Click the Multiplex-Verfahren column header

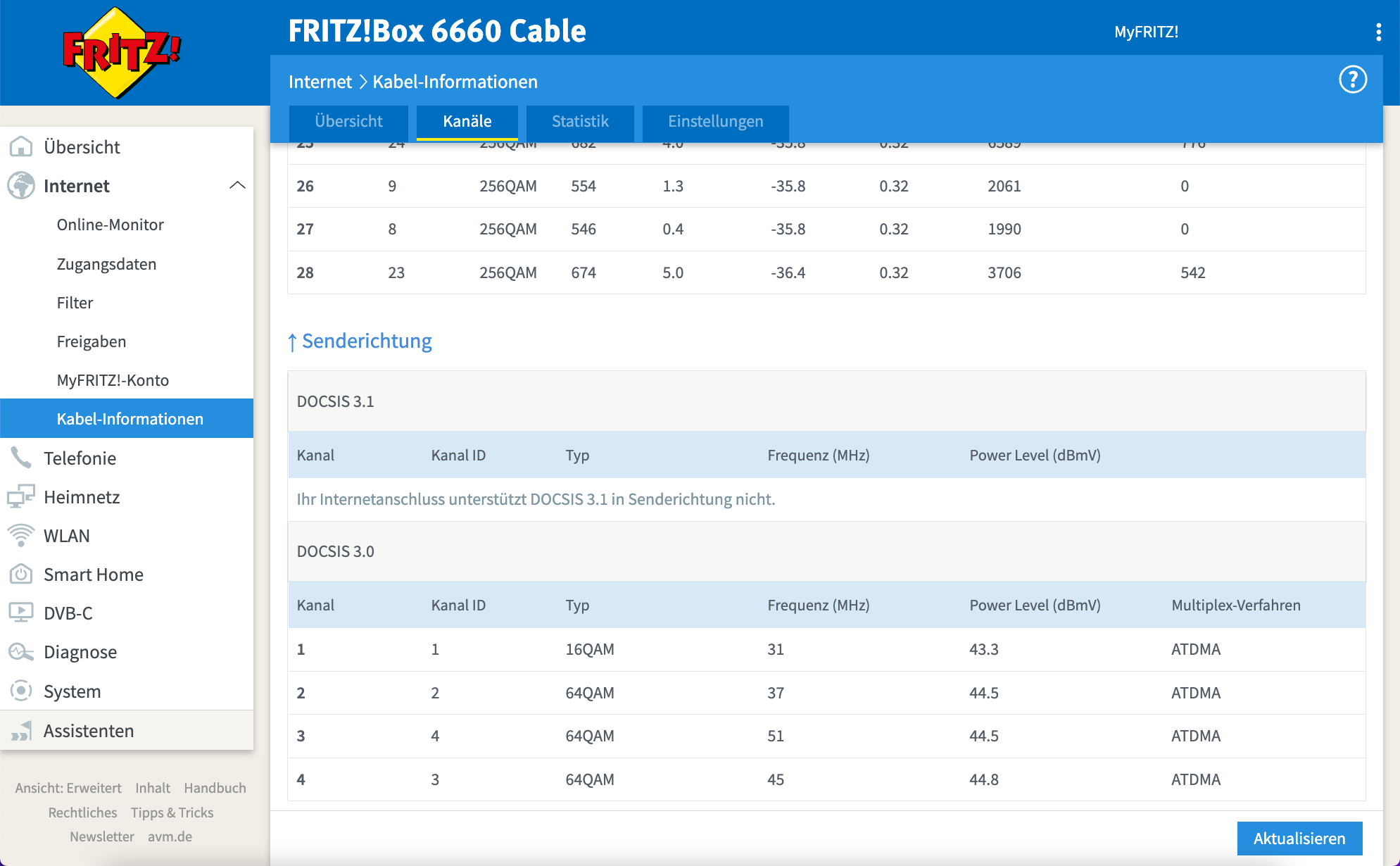(x=1236, y=605)
